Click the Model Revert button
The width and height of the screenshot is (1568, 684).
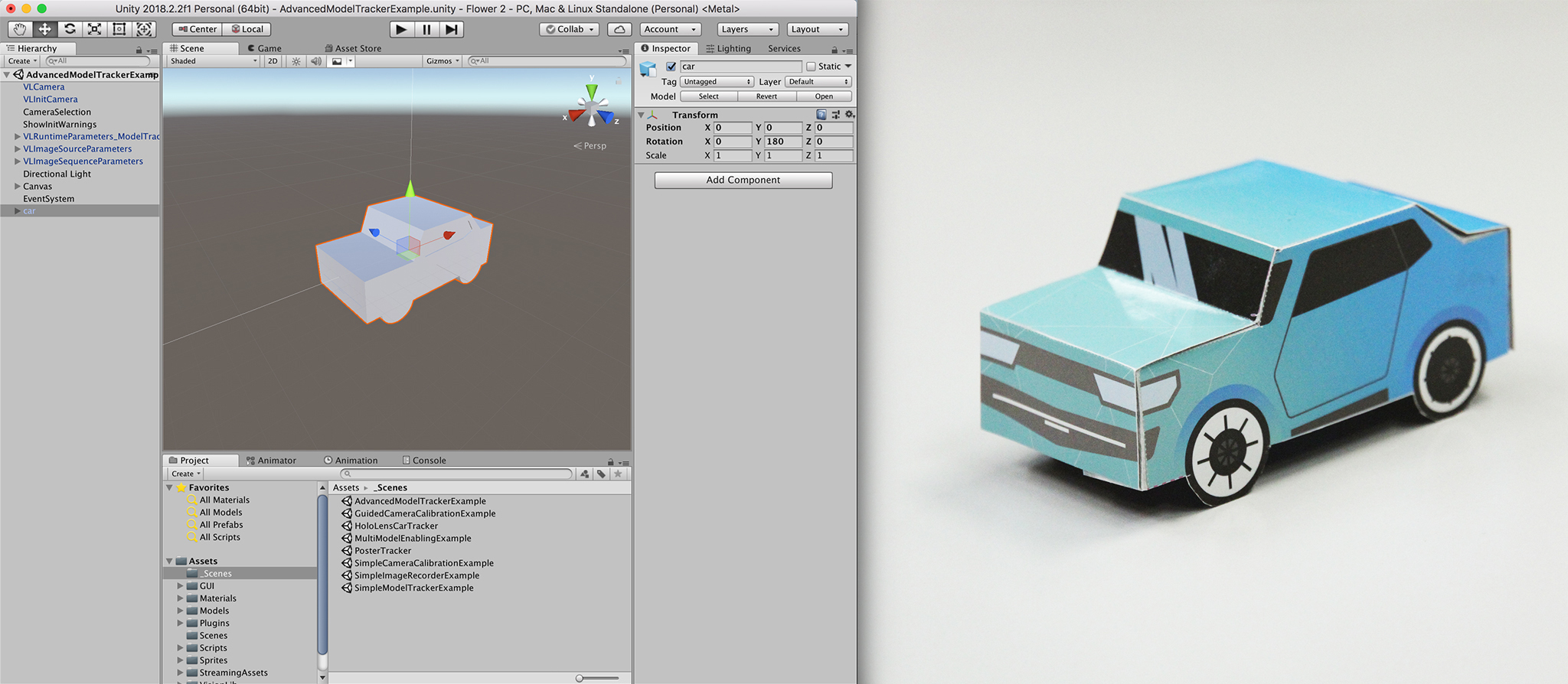coord(766,96)
